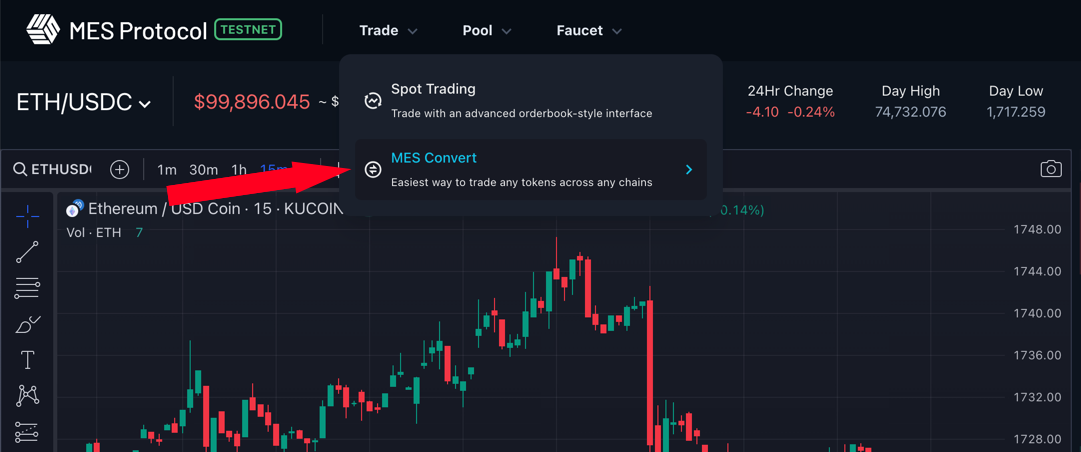The image size is (1081, 452).
Task: Expand the ETH/USDC pair selector
Action: click(83, 103)
